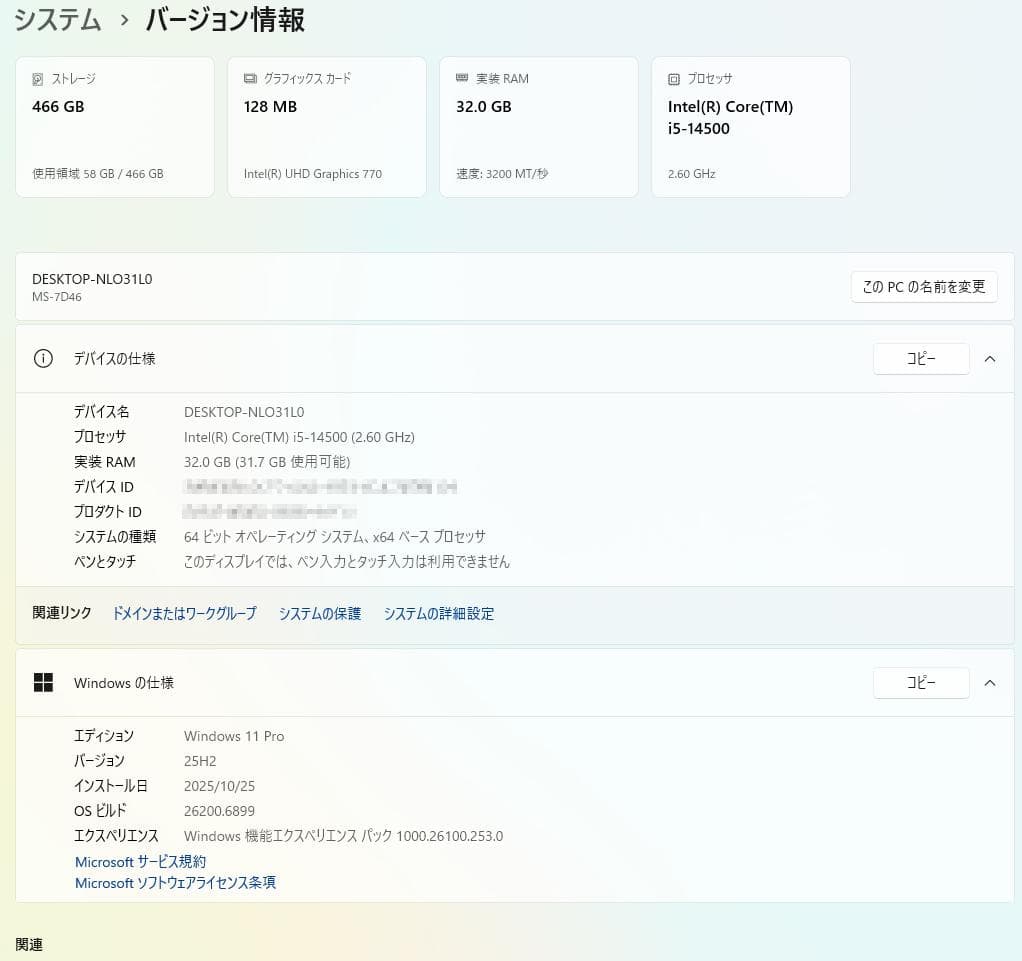
Task: Click the このPCの名前を変更 button
Action: coord(923,287)
